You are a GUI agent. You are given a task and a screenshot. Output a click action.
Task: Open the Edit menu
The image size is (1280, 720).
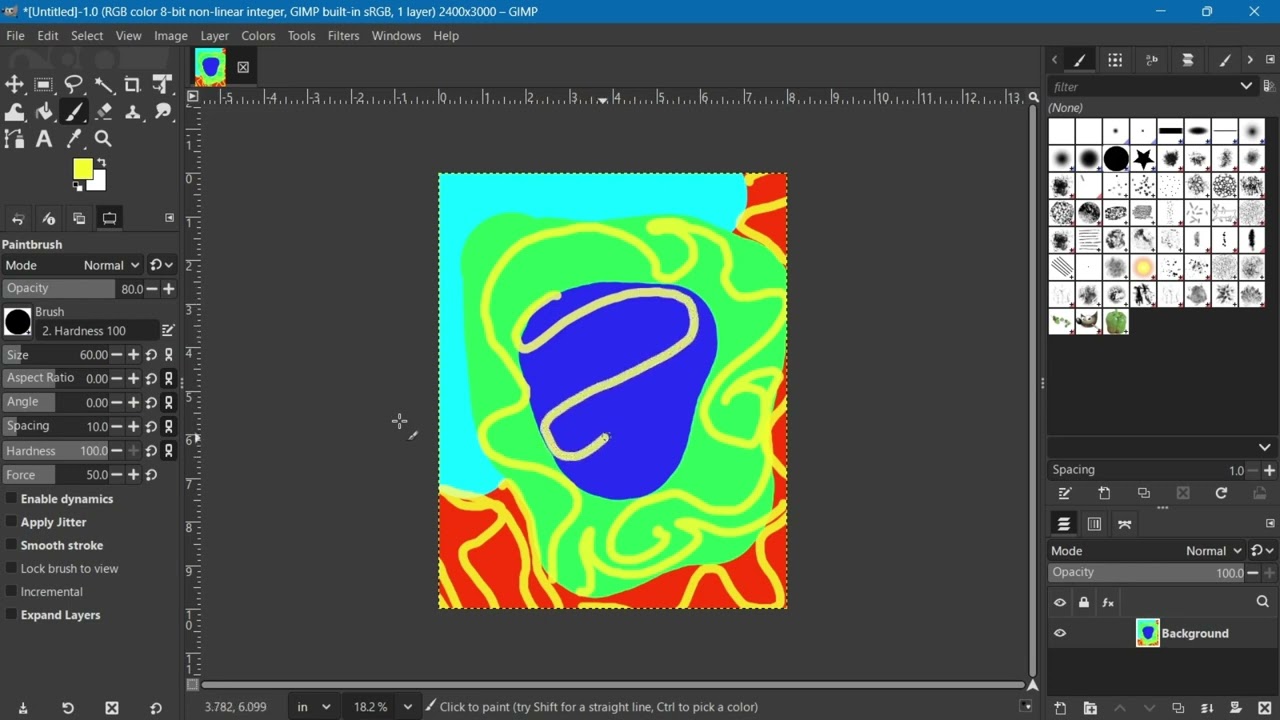48,36
